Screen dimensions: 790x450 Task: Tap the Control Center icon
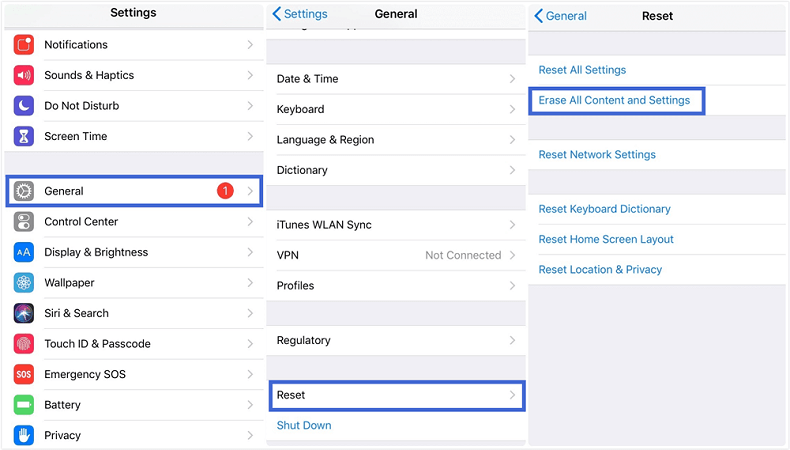coord(24,222)
